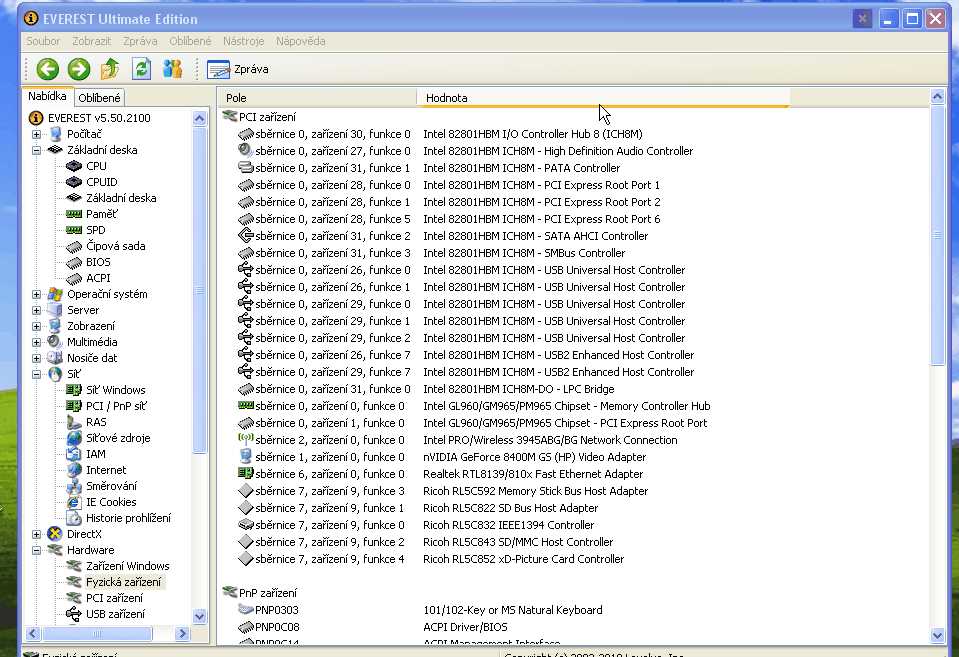Click the green Back arrow toolbar button
Image resolution: width=959 pixels, height=657 pixels.
click(x=48, y=69)
